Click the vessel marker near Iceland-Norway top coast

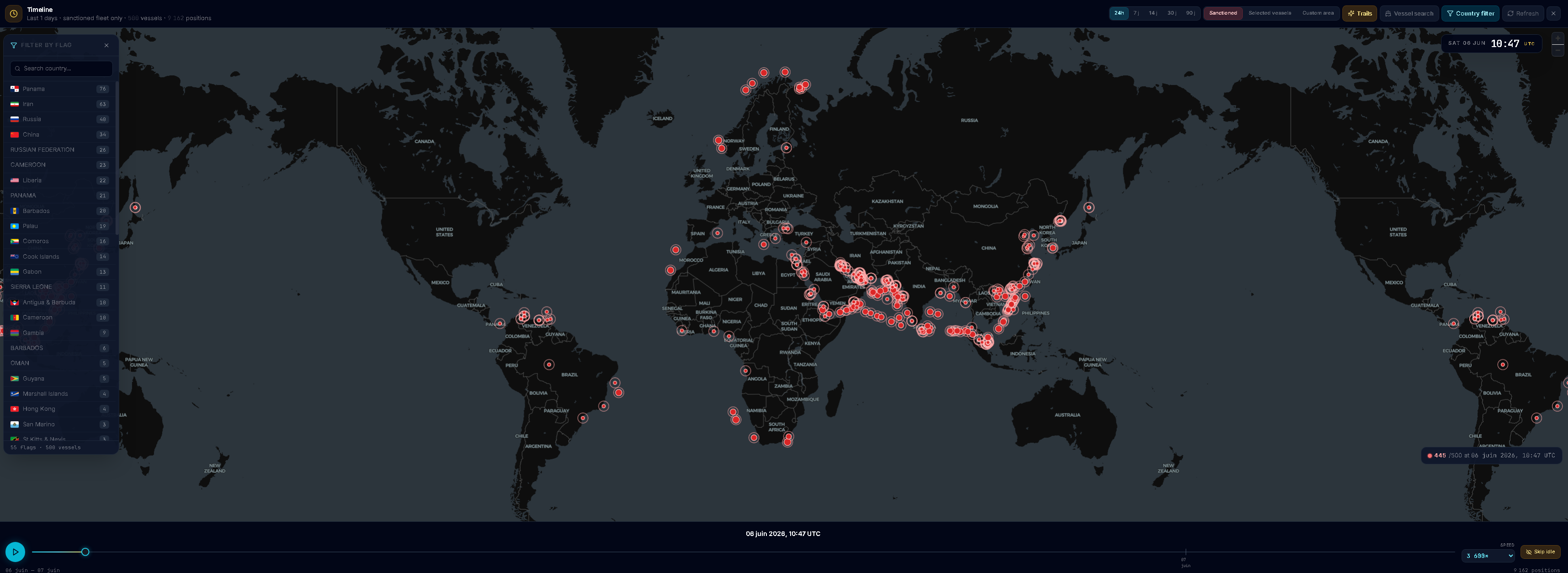coord(764,73)
